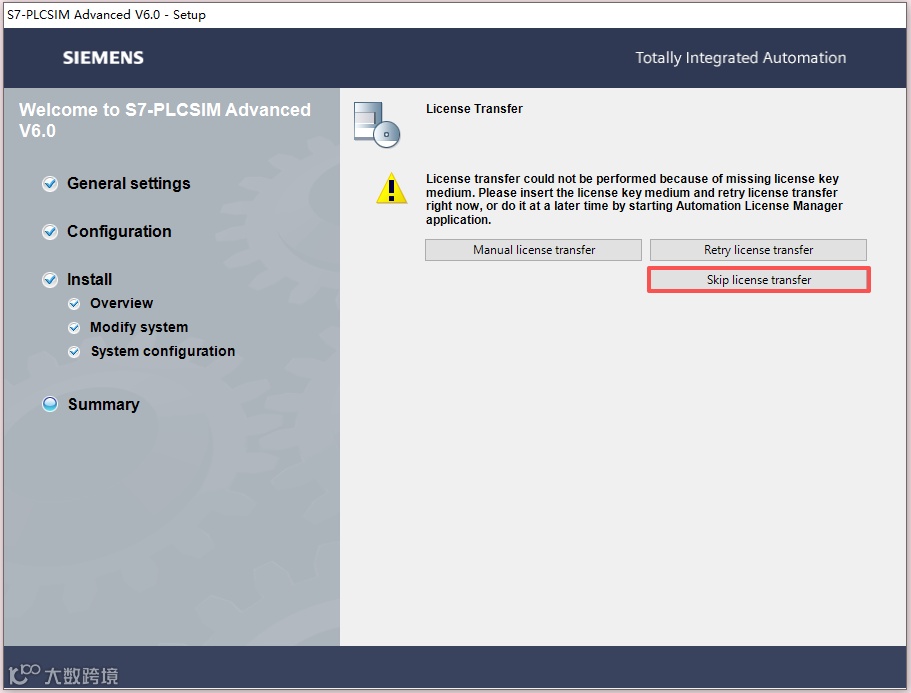Select the Overview sub-step
Viewport: 911px width, 693px height.
pyautogui.click(x=121, y=303)
